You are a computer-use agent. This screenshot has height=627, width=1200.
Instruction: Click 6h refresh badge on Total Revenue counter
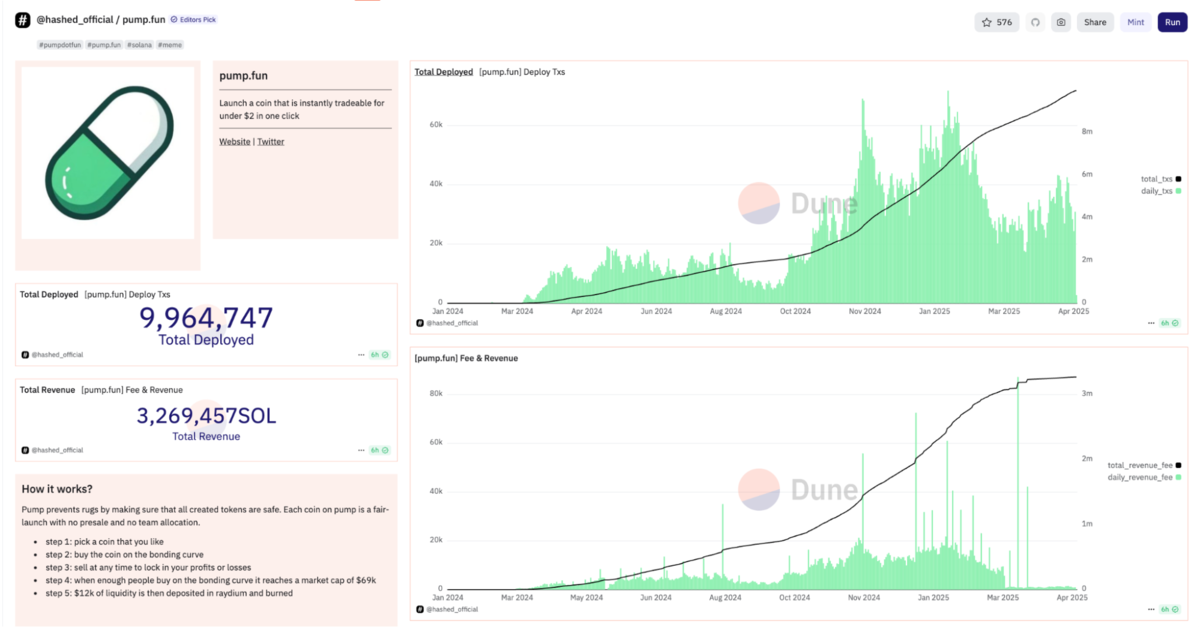378,450
